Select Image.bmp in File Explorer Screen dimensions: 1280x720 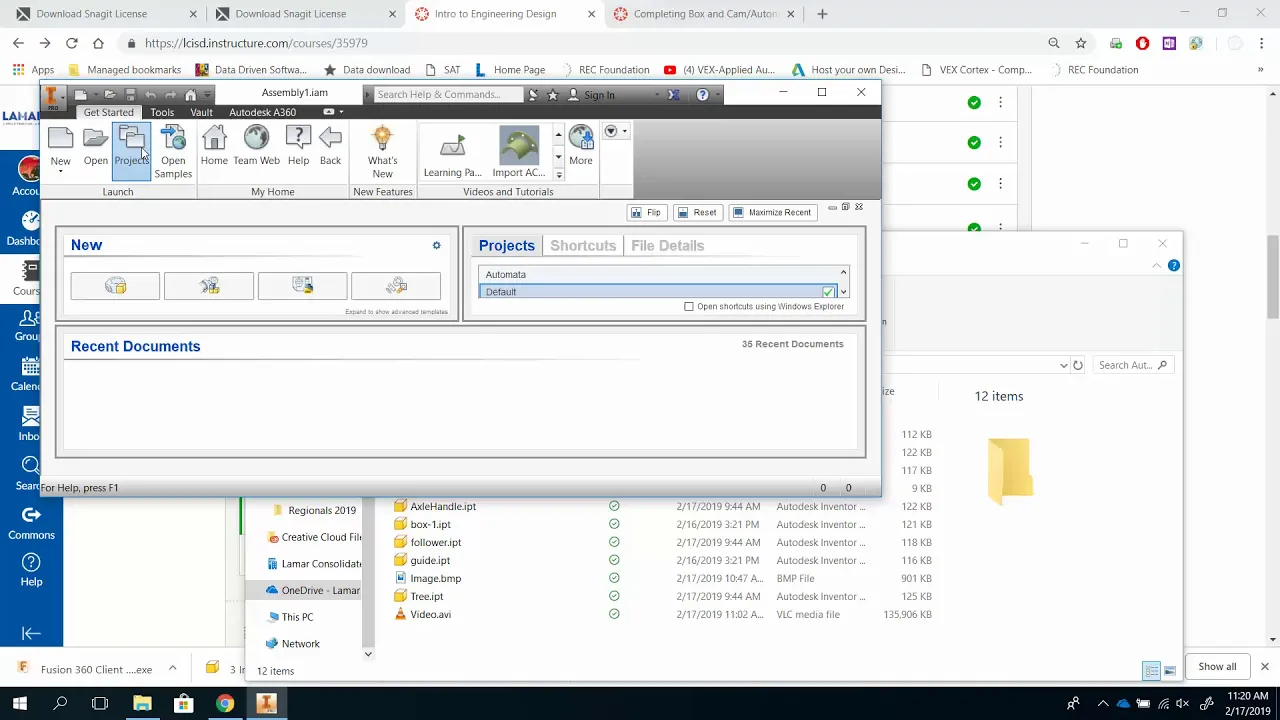pos(435,578)
